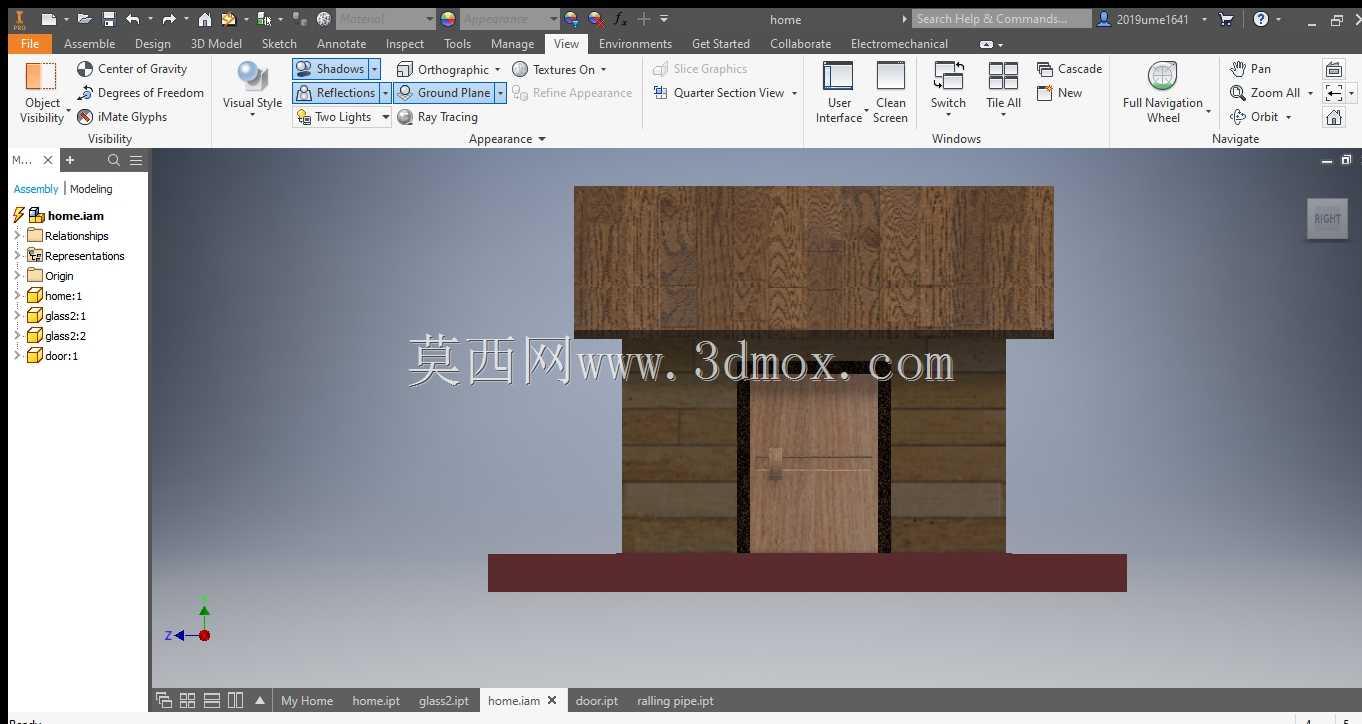Open the Textures On dropdown

pyautogui.click(x=603, y=69)
